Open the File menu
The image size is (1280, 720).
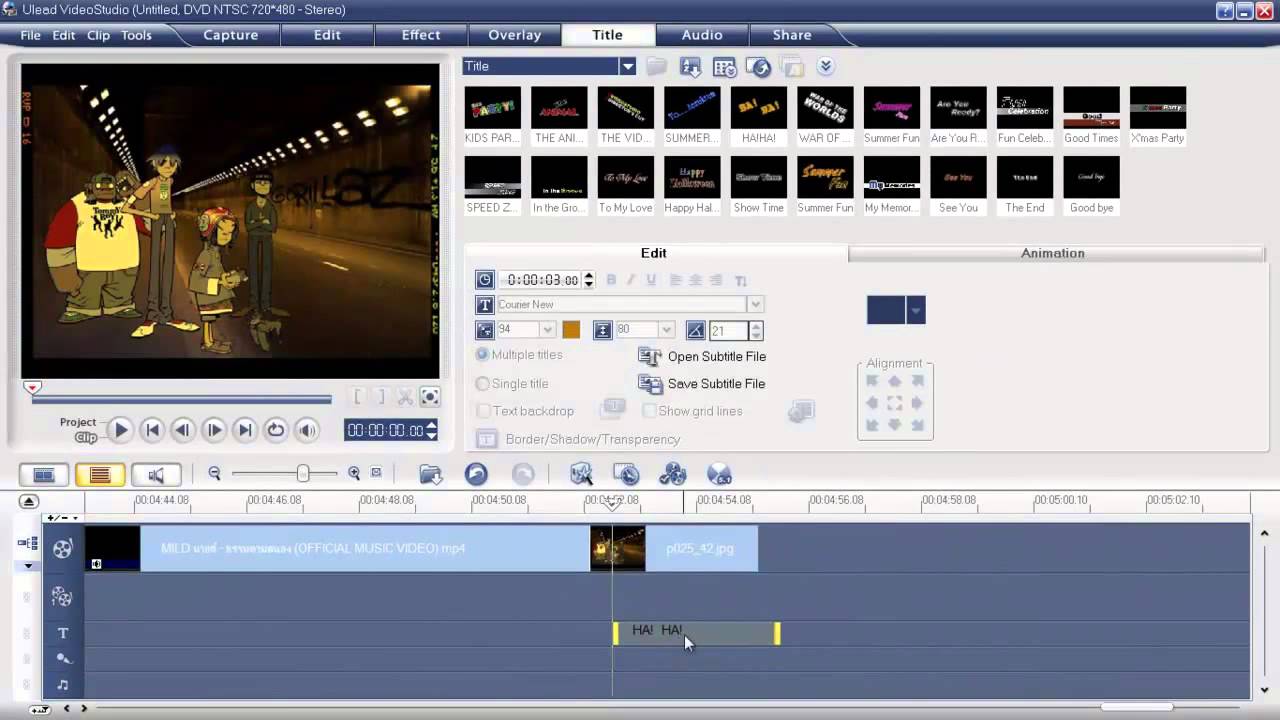31,35
